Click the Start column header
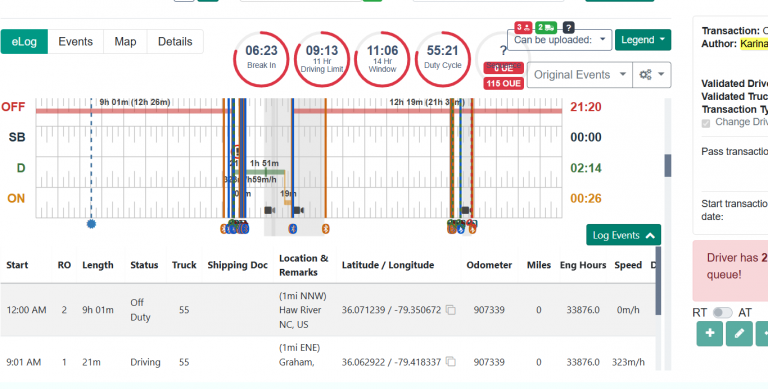This screenshot has width=768, height=389. pos(17,265)
